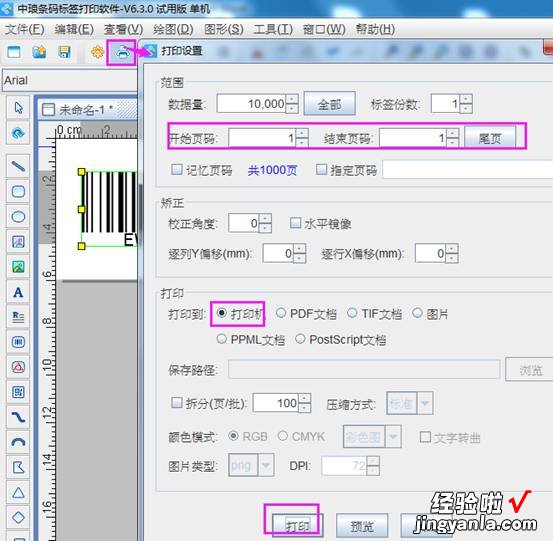Select the arc drawing tool
The height and width of the screenshot is (541, 553).
click(x=18, y=442)
